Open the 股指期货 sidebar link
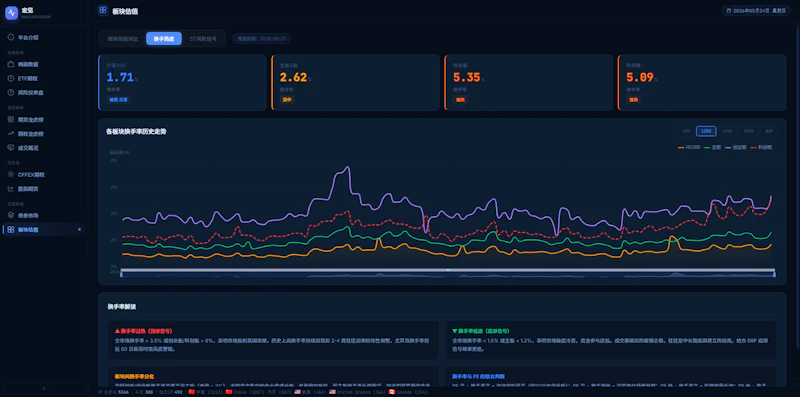Viewport: 800px width, 397px height. coord(44,189)
